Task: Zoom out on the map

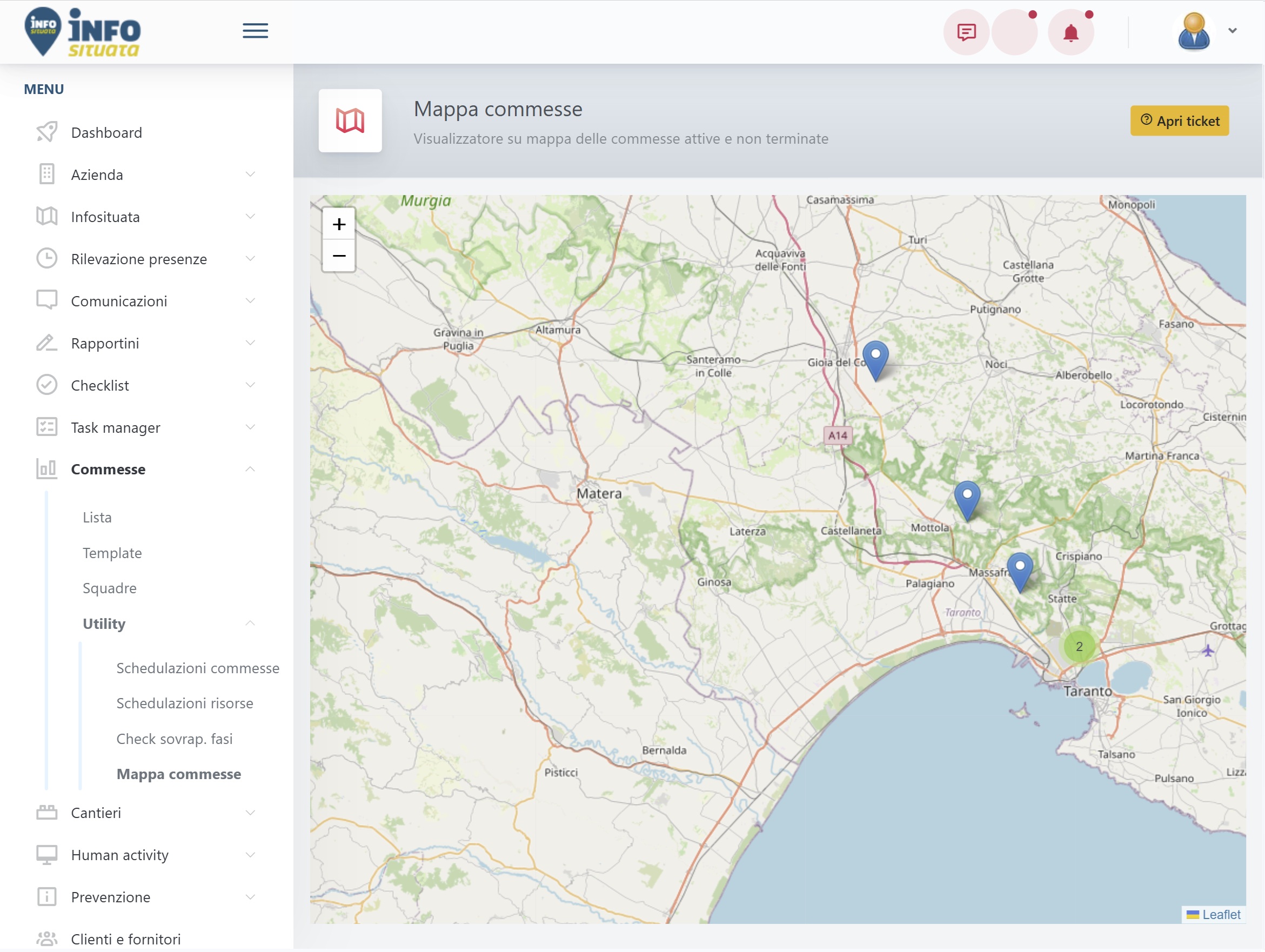Action: (x=339, y=256)
